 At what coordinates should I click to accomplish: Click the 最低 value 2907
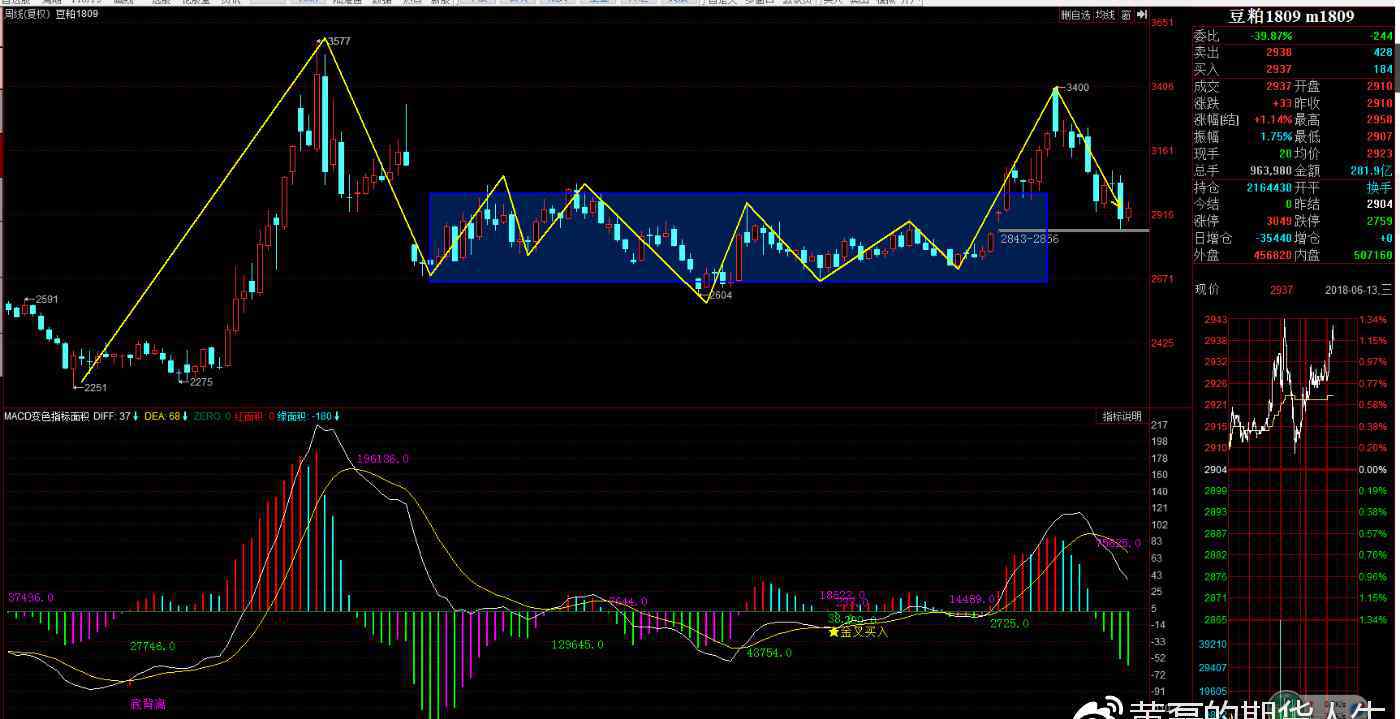(x=1379, y=137)
